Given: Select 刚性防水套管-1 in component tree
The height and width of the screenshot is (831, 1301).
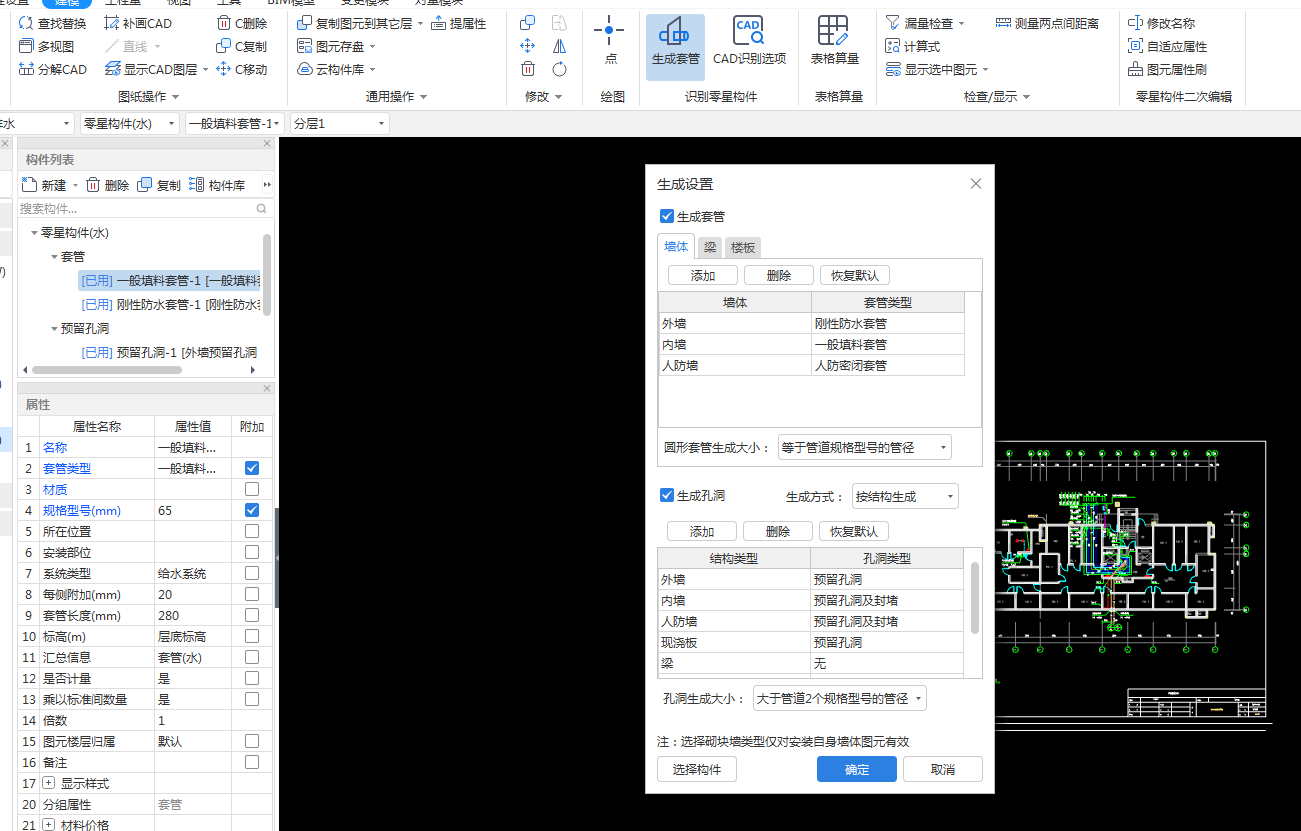Looking at the screenshot, I should (x=171, y=305).
